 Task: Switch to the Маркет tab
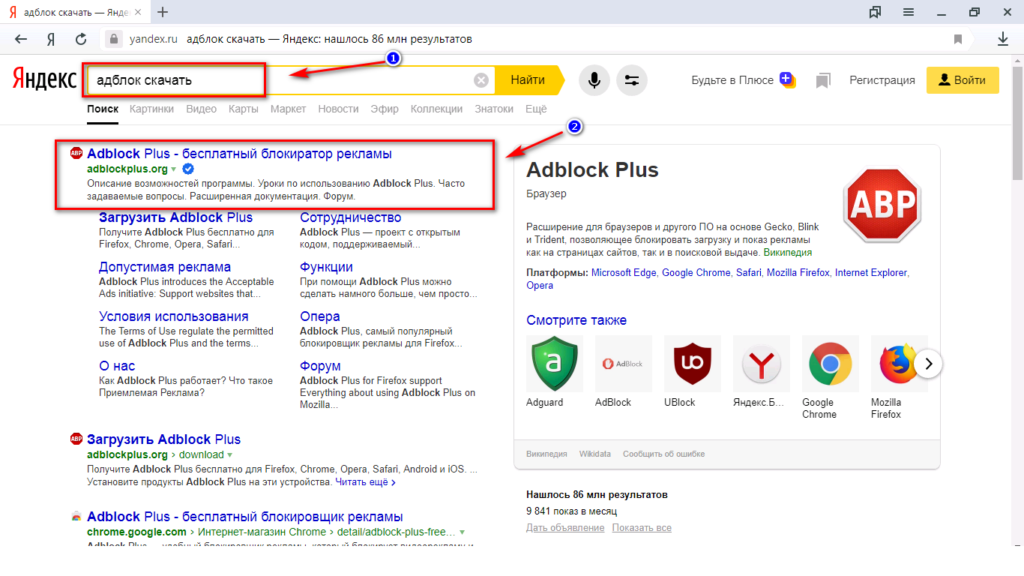pyautogui.click(x=288, y=109)
